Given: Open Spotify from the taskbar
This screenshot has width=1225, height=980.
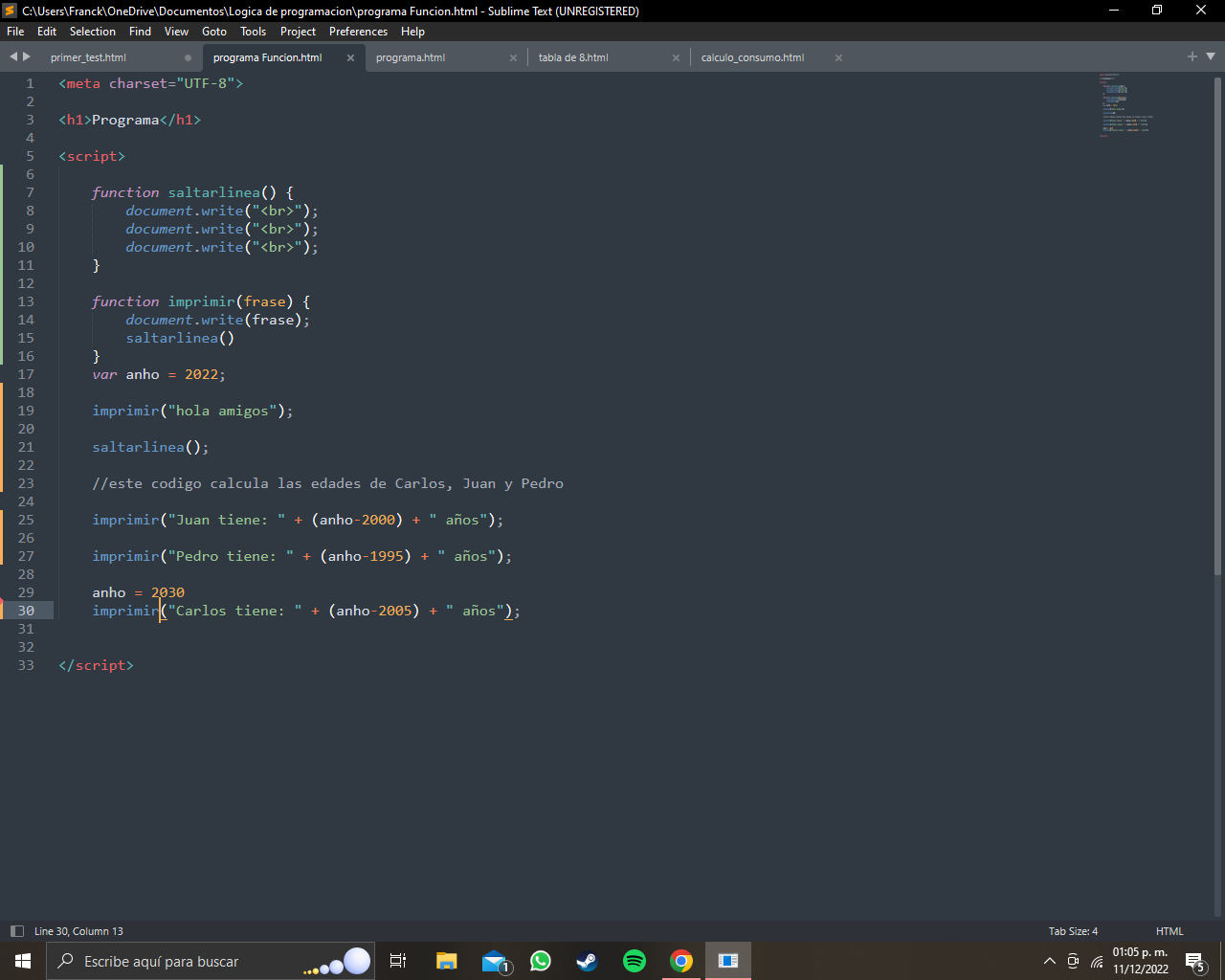Looking at the screenshot, I should coord(635,961).
